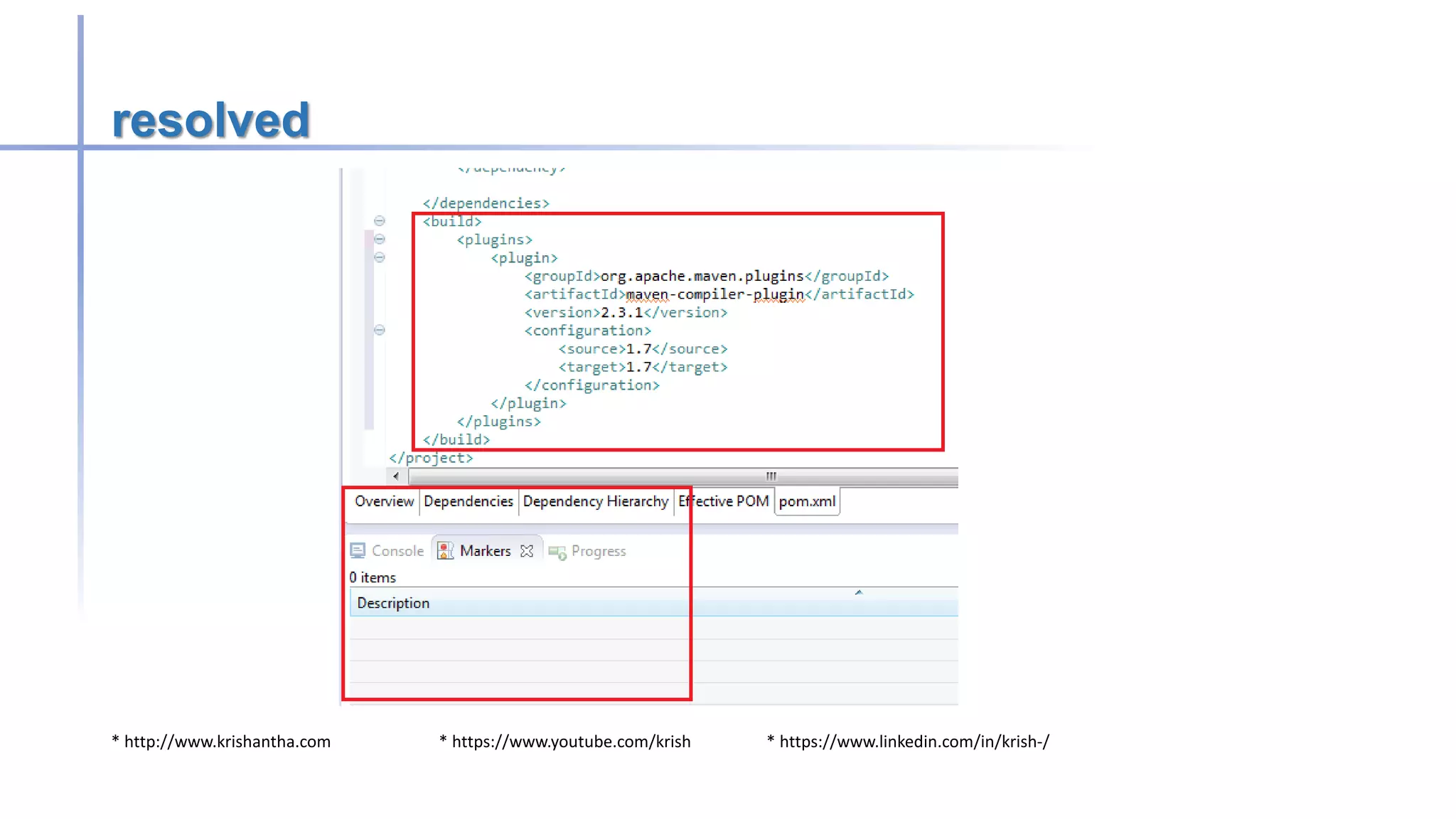Open the Dependencies tab
The width and height of the screenshot is (1456, 819).
click(x=468, y=501)
